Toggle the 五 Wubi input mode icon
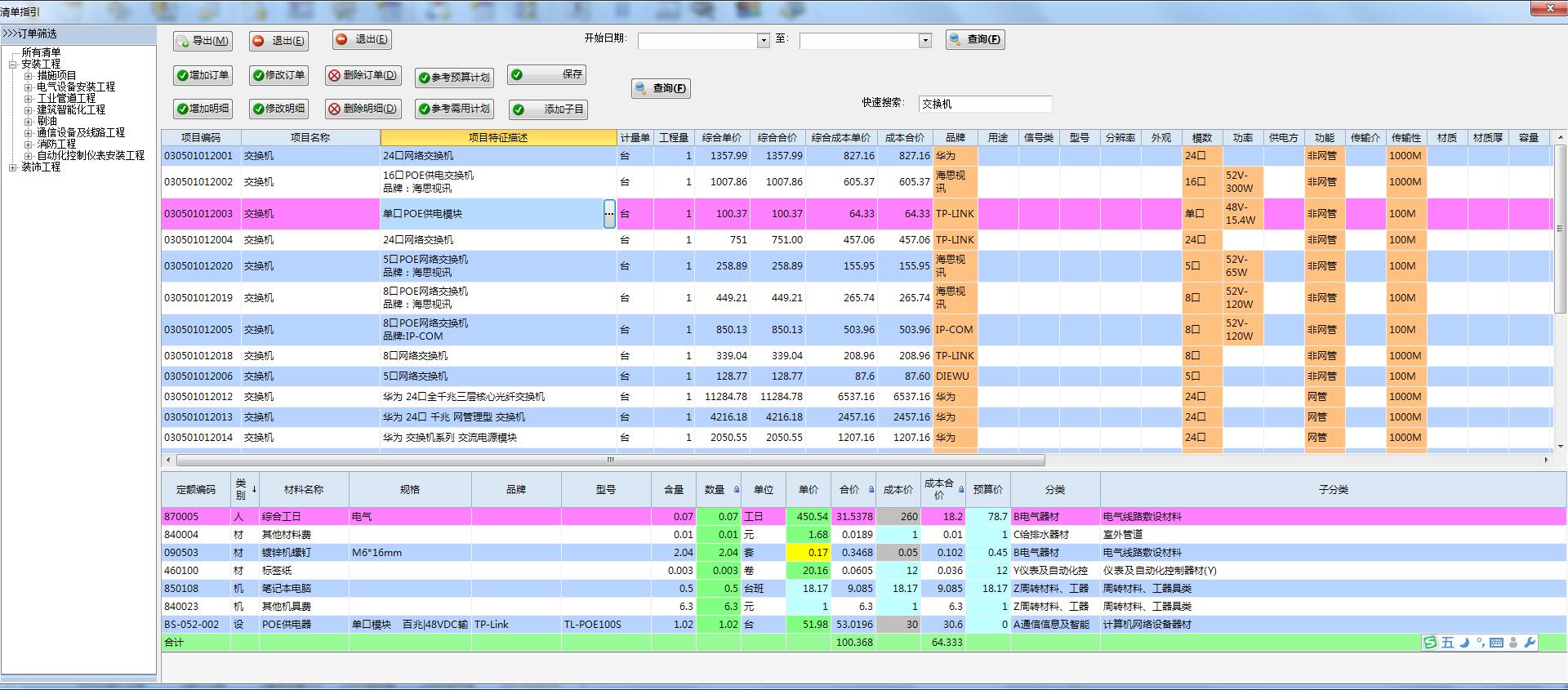The height and width of the screenshot is (690, 1568). coord(1447,643)
